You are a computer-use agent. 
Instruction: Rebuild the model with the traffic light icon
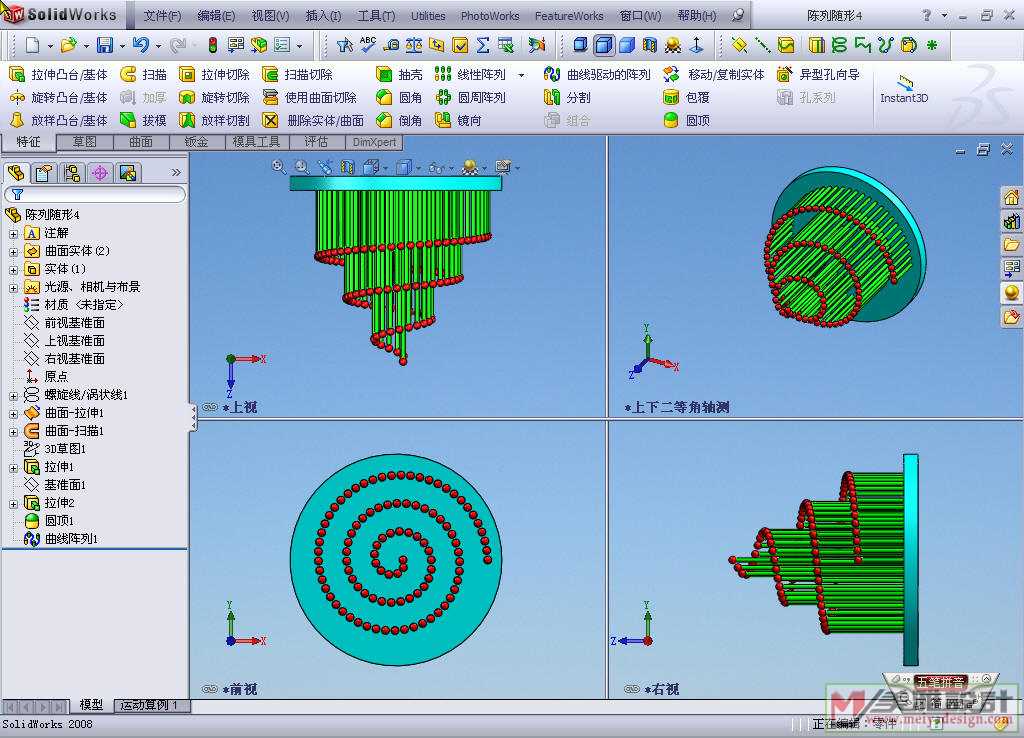213,44
